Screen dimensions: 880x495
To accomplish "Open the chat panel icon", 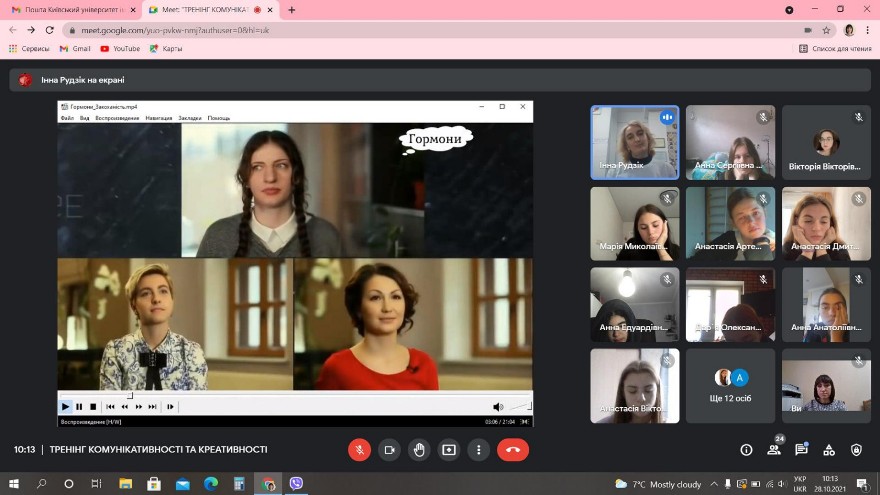I will 801,450.
